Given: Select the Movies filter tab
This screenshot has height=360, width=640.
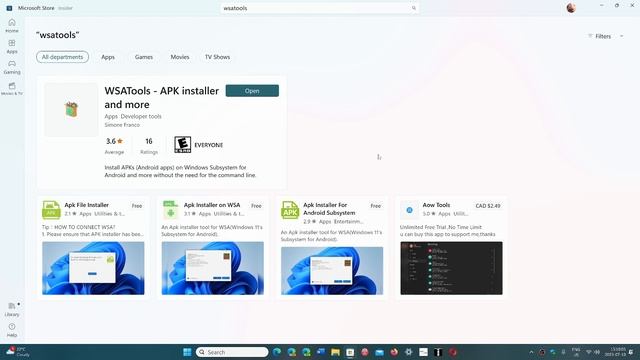Looking at the screenshot, I should (180, 57).
